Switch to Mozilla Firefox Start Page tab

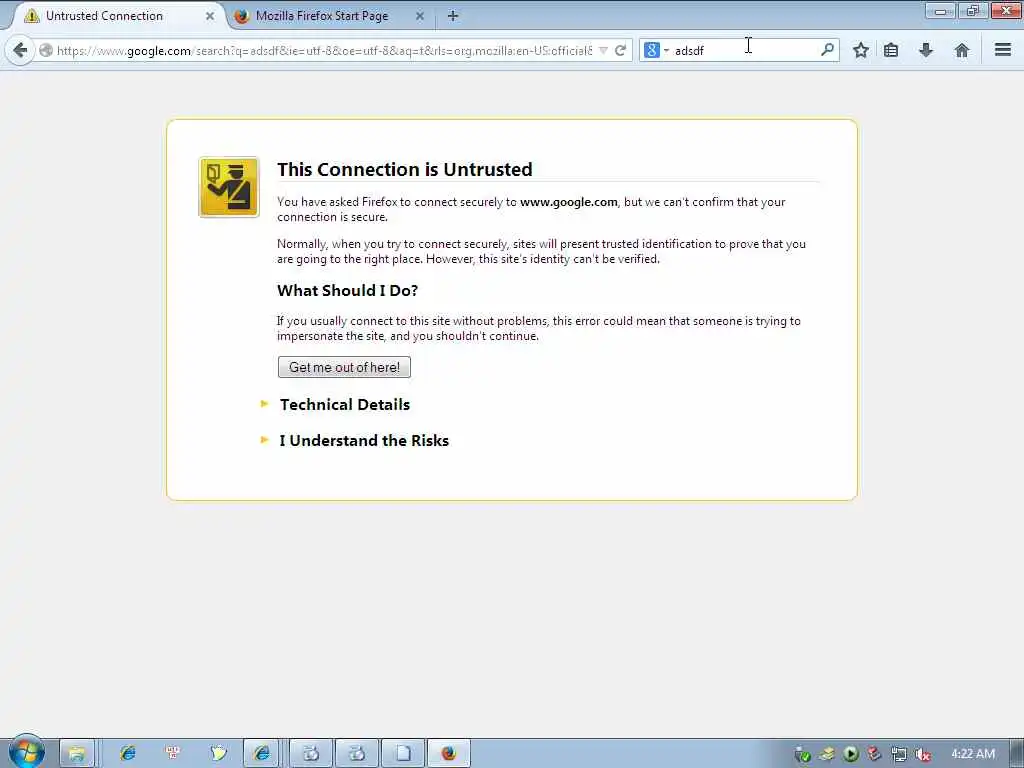tap(328, 16)
